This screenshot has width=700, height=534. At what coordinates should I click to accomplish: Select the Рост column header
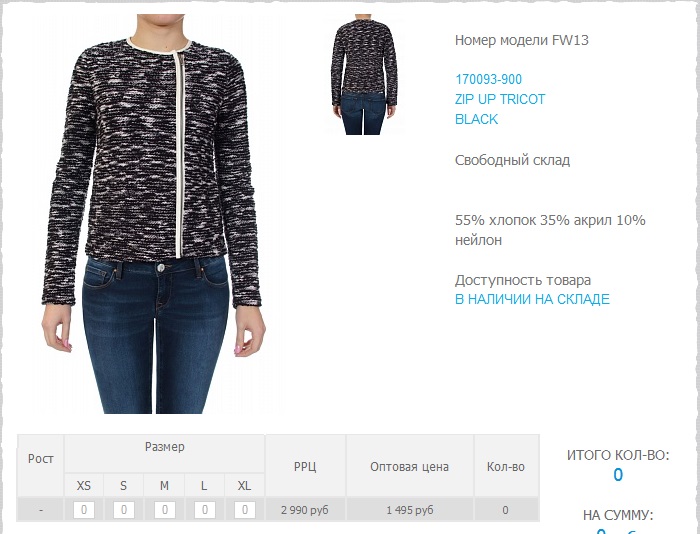point(41,459)
